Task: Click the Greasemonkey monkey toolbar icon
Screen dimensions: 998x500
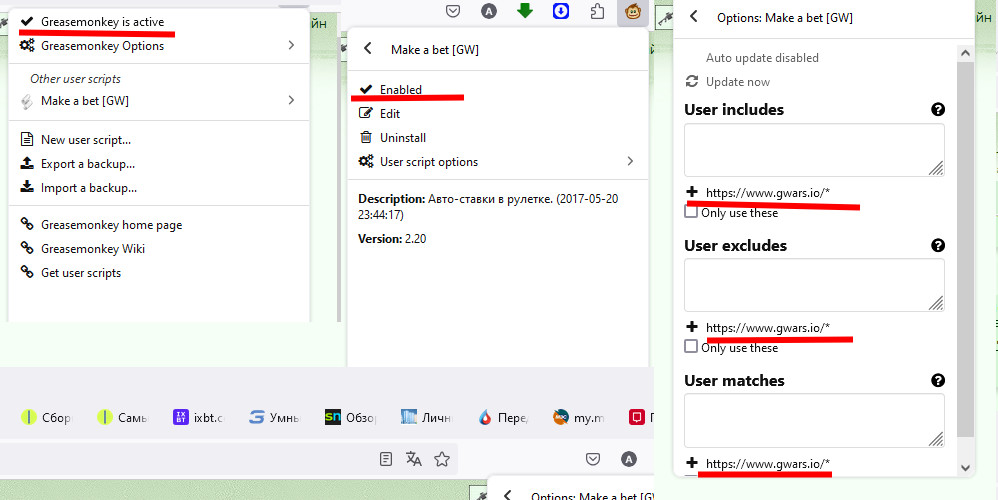Action: [633, 11]
